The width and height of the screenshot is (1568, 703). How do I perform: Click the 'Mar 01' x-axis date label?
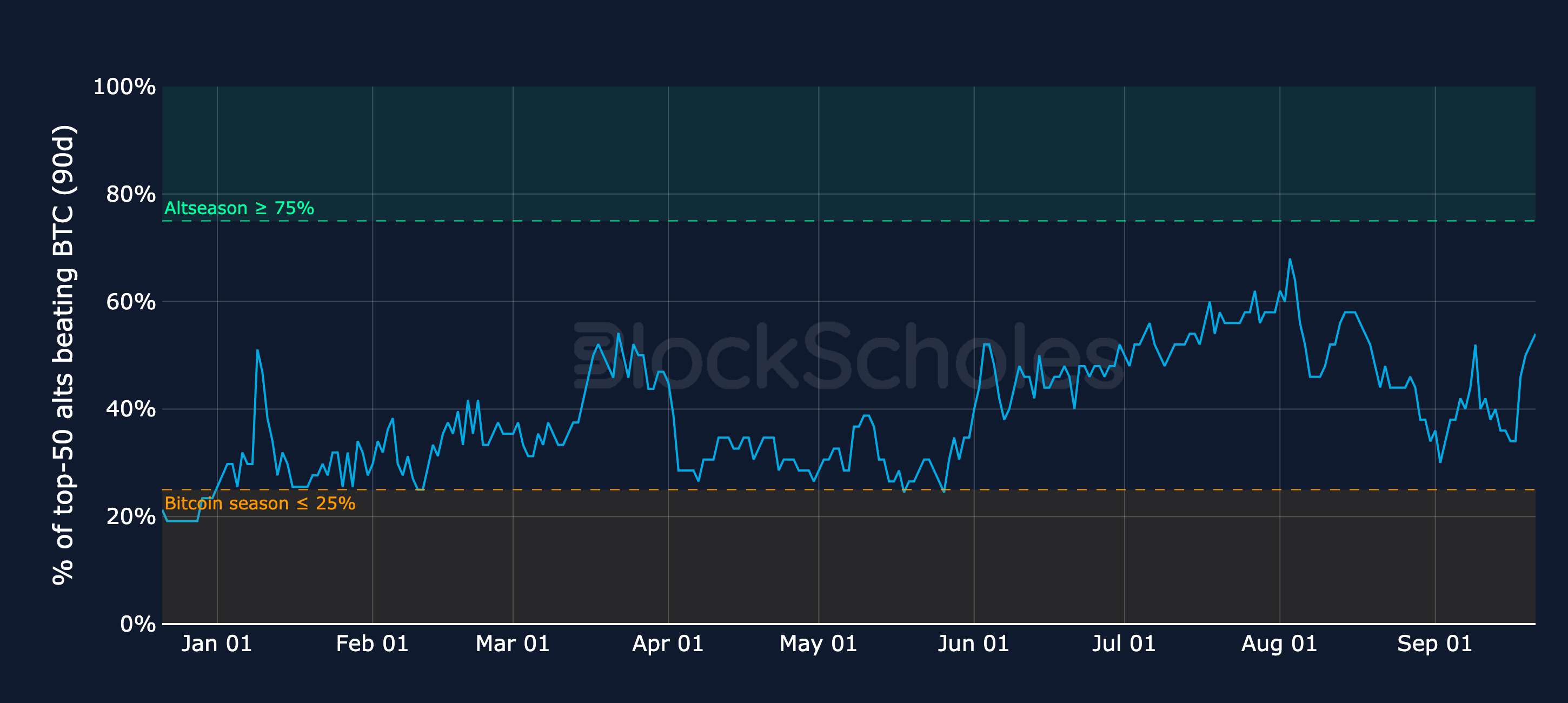click(513, 644)
